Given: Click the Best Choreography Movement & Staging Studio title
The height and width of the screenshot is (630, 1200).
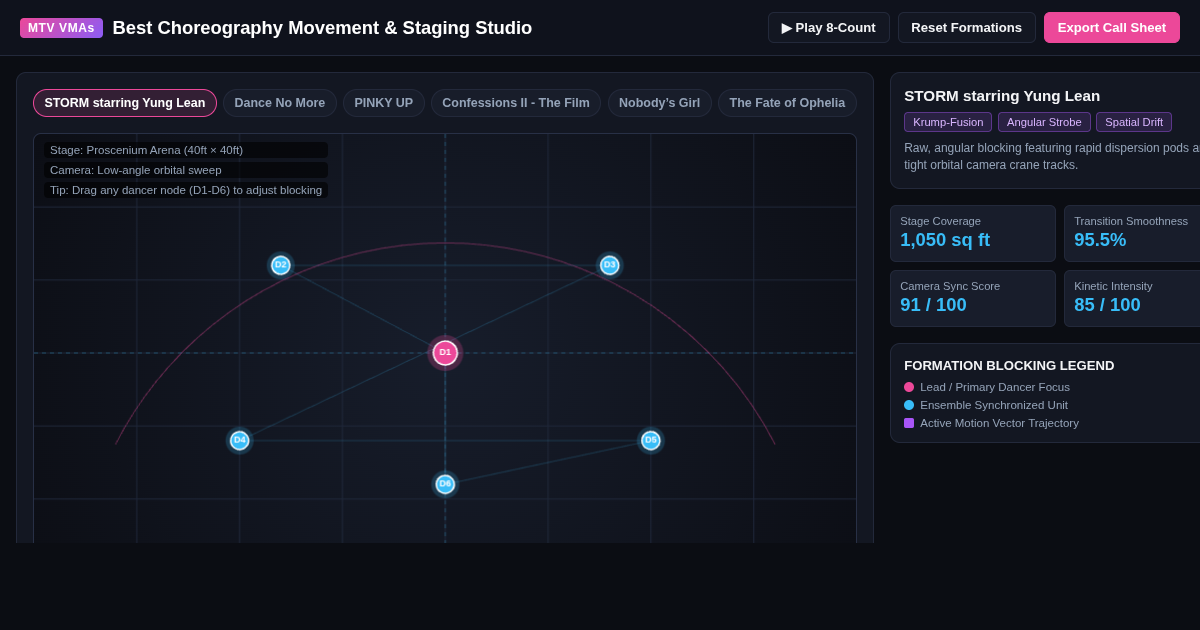Looking at the screenshot, I should pyautogui.click(x=322, y=28).
